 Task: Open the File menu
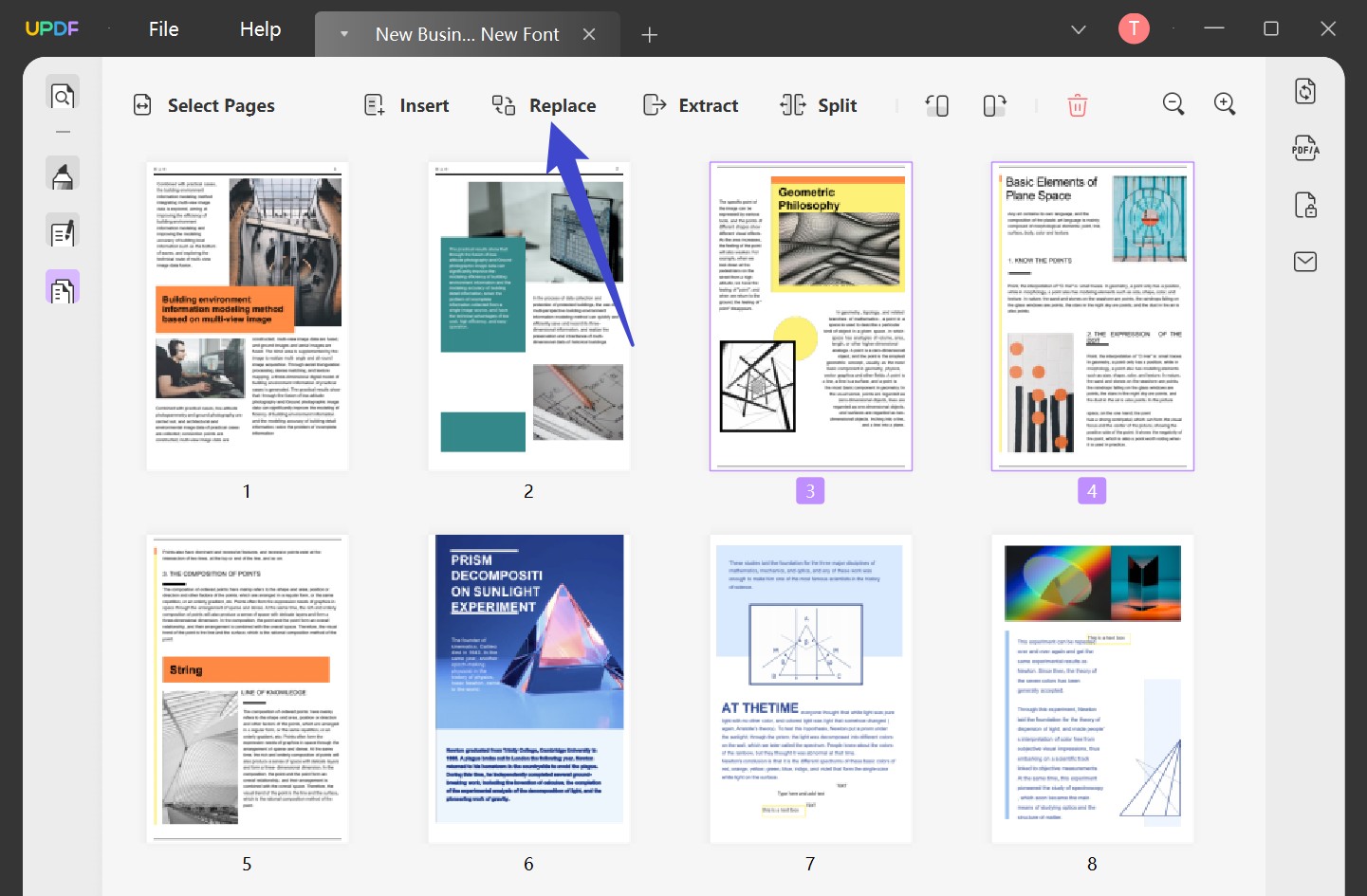[x=163, y=28]
